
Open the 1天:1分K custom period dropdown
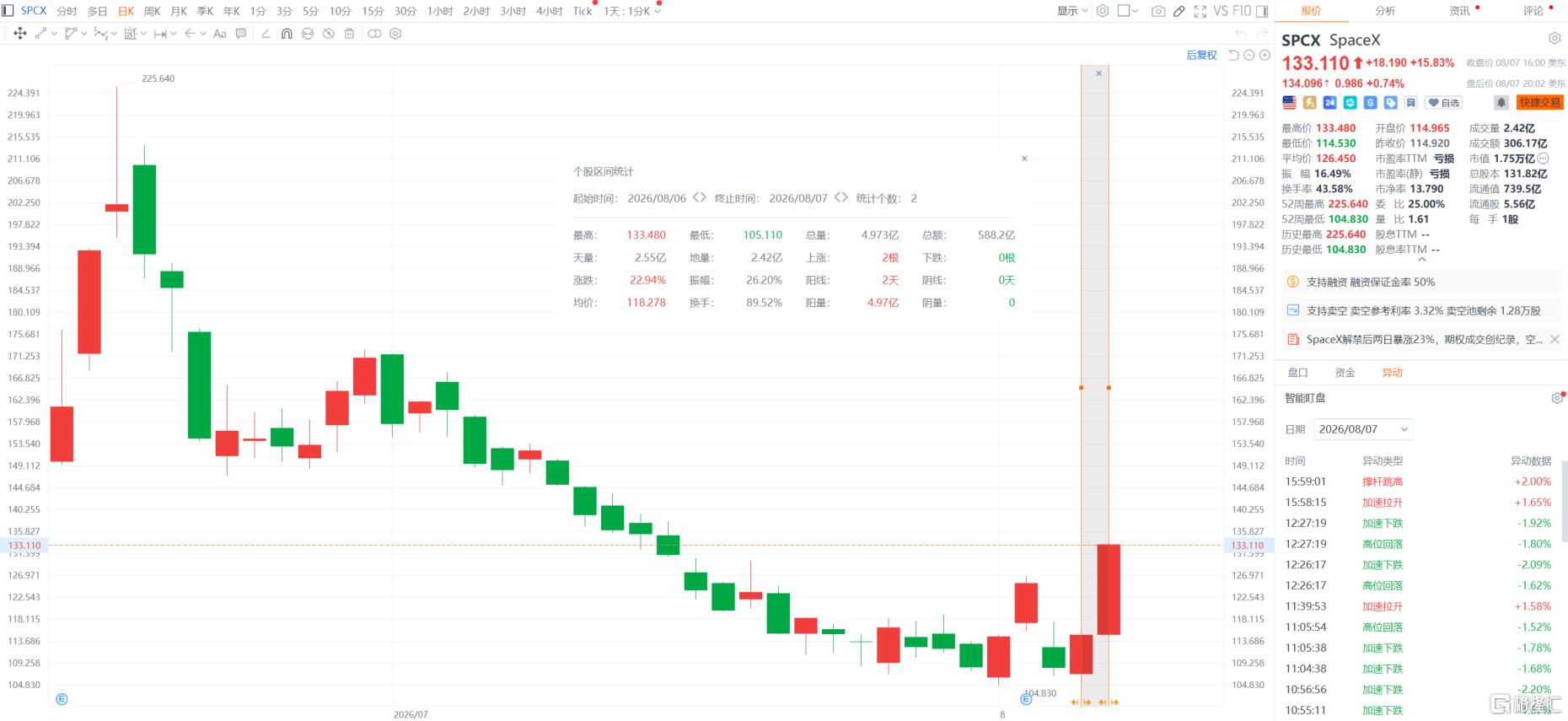coord(632,11)
